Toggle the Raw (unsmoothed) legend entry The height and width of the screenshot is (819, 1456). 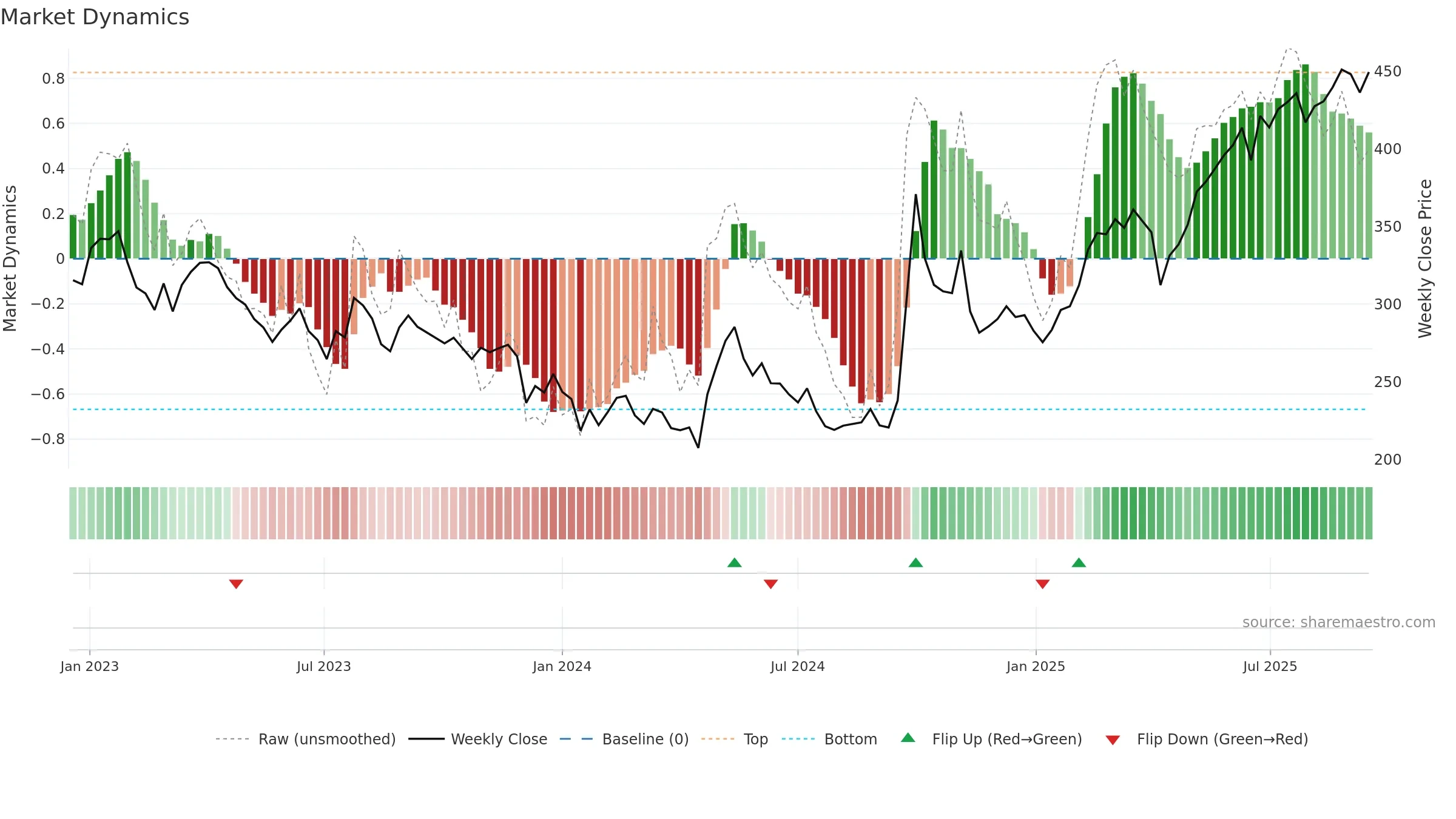click(306, 739)
